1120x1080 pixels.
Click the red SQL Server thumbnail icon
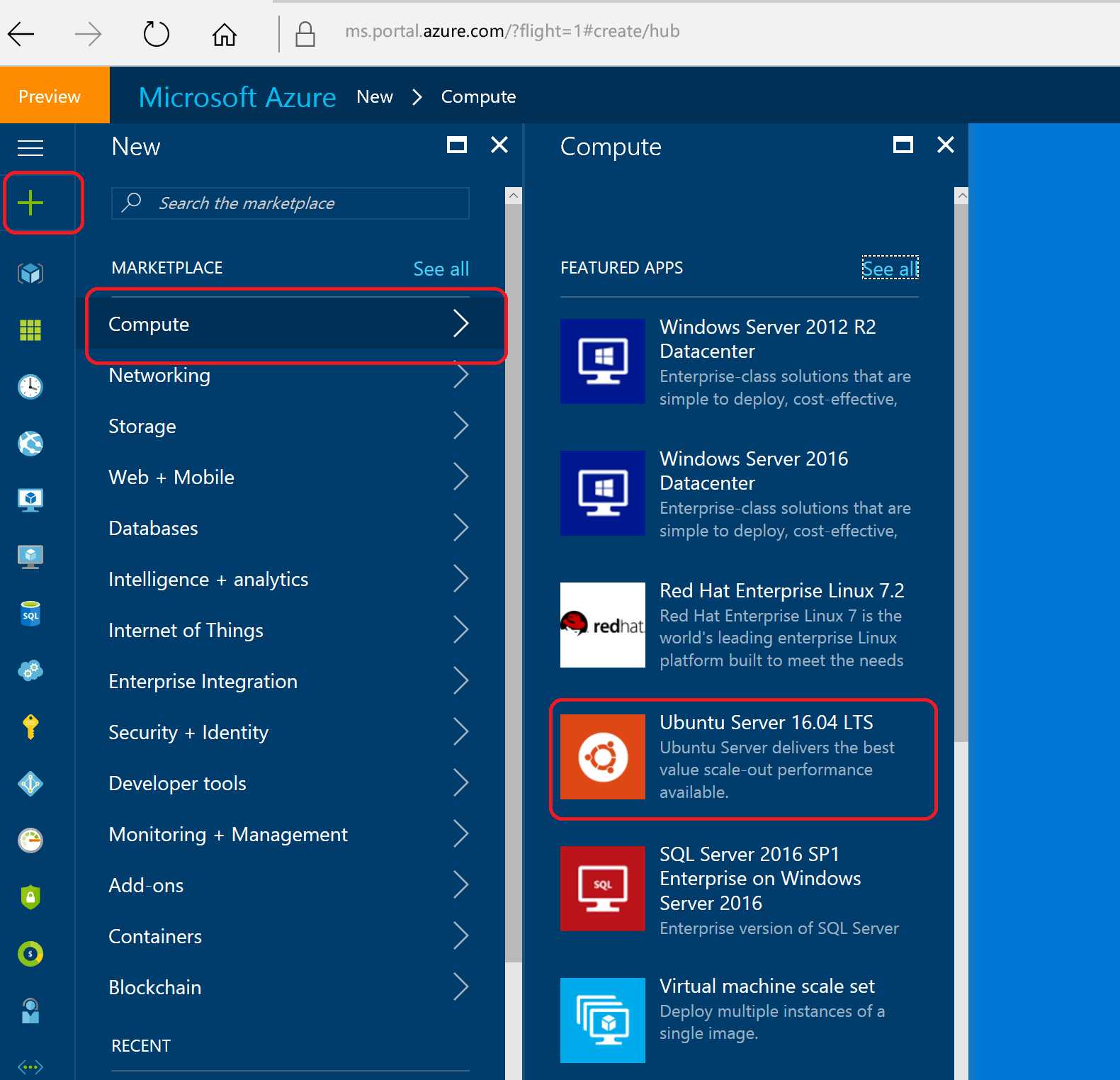pos(603,889)
